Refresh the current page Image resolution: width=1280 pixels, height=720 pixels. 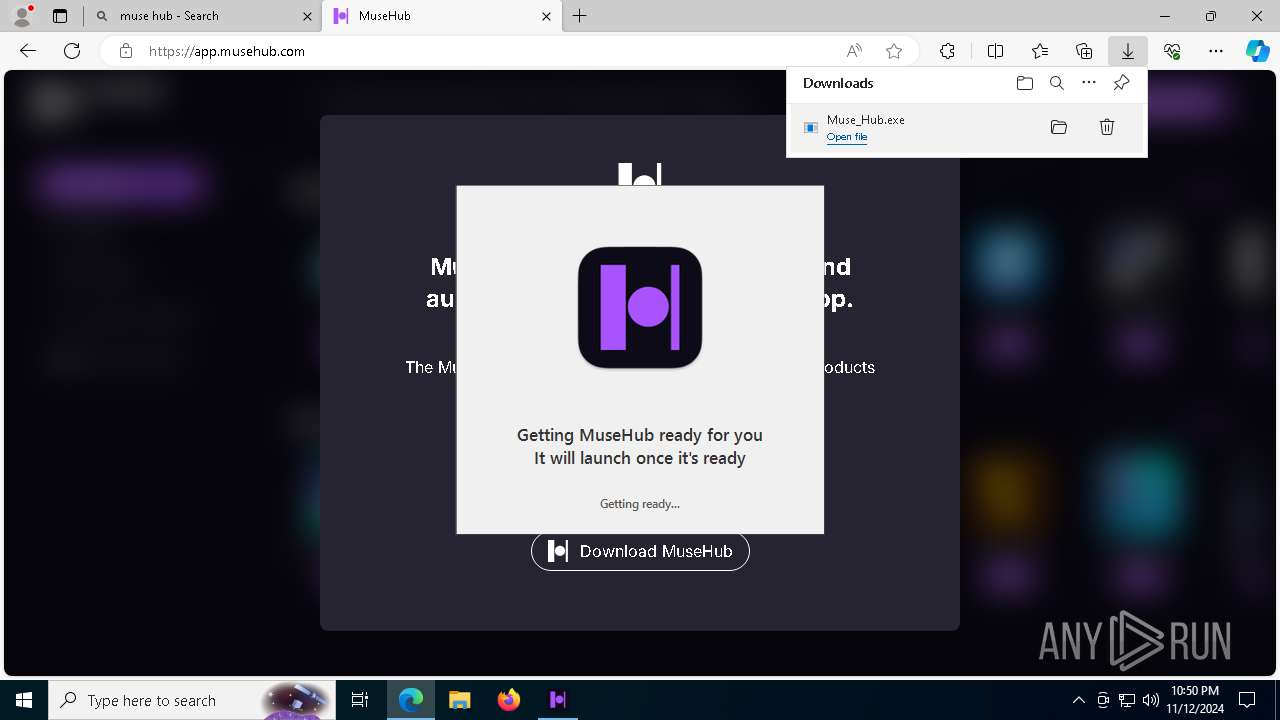click(72, 51)
